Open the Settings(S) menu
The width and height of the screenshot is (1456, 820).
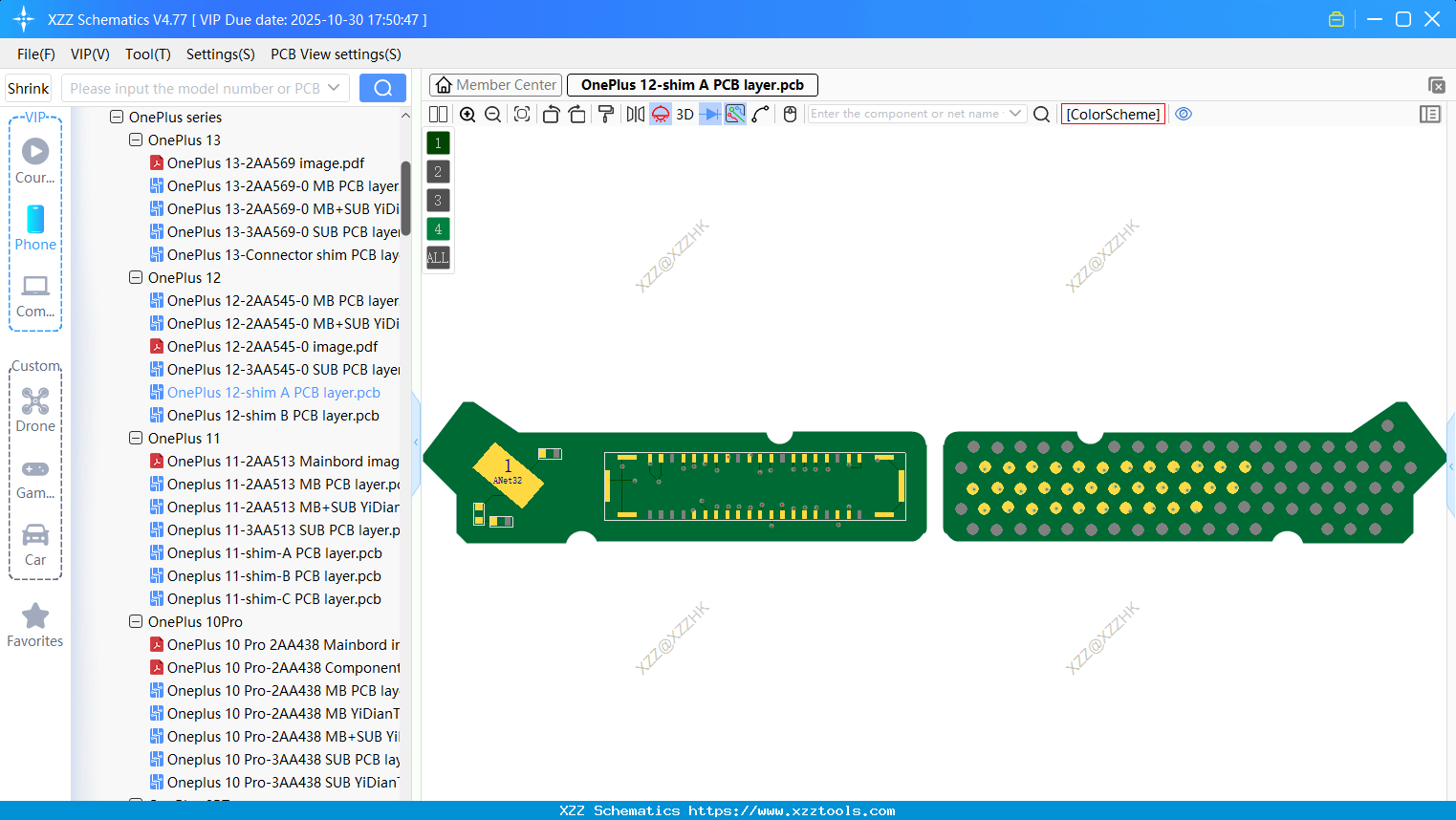tap(220, 54)
